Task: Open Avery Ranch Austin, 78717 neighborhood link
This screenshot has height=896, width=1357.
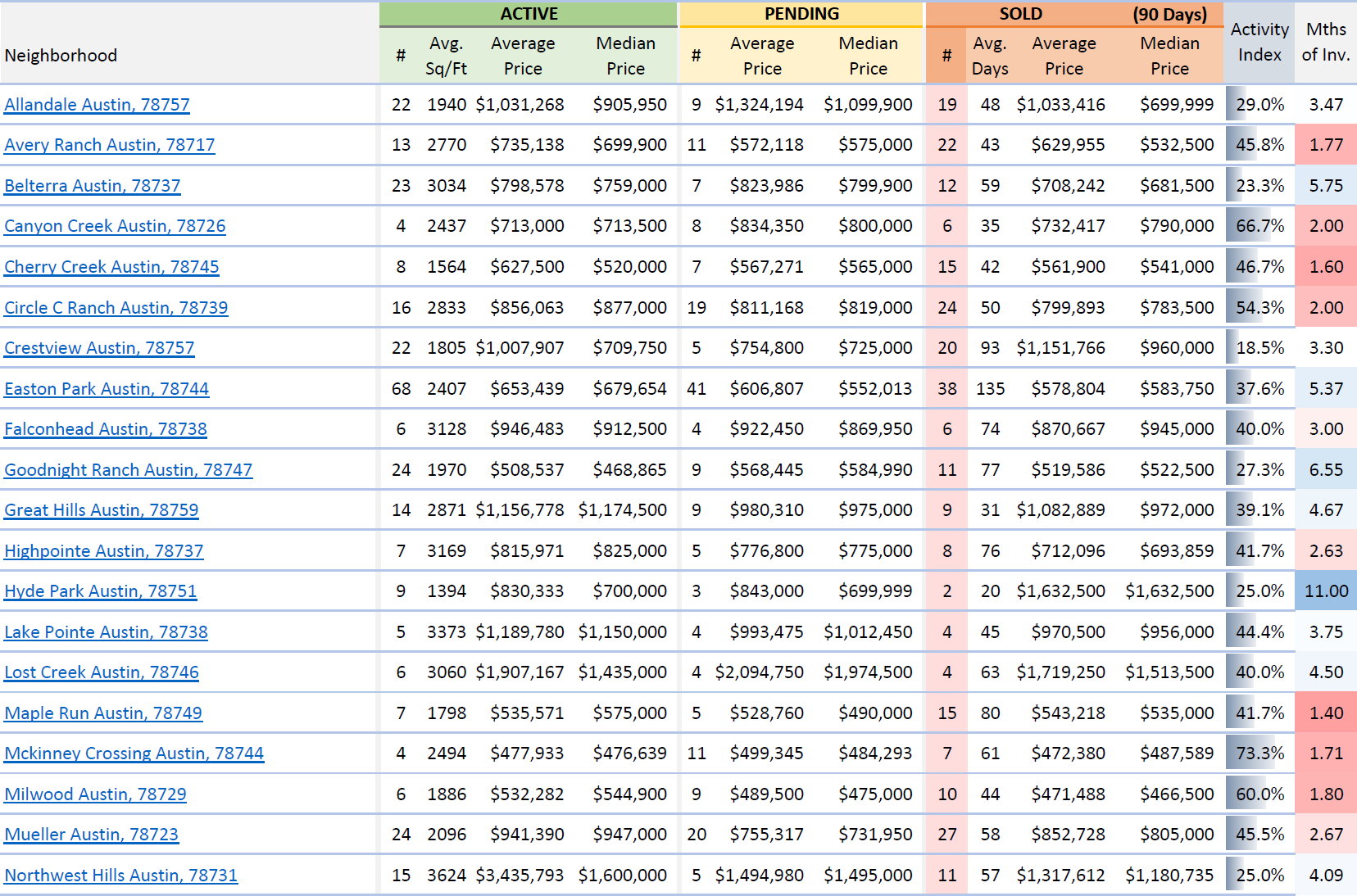Action: [x=109, y=145]
